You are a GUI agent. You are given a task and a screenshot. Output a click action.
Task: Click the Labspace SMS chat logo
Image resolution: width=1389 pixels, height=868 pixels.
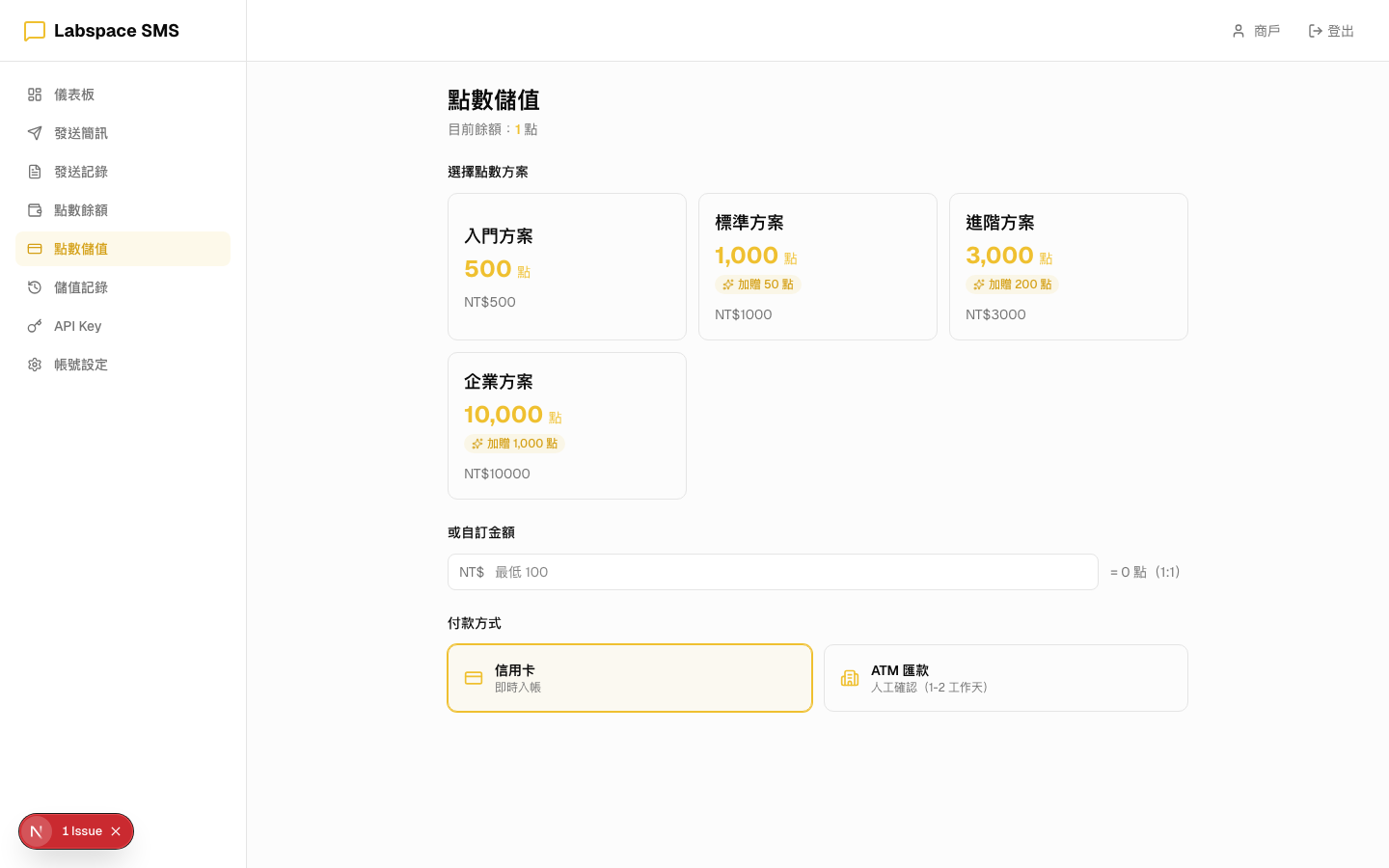coord(35,31)
